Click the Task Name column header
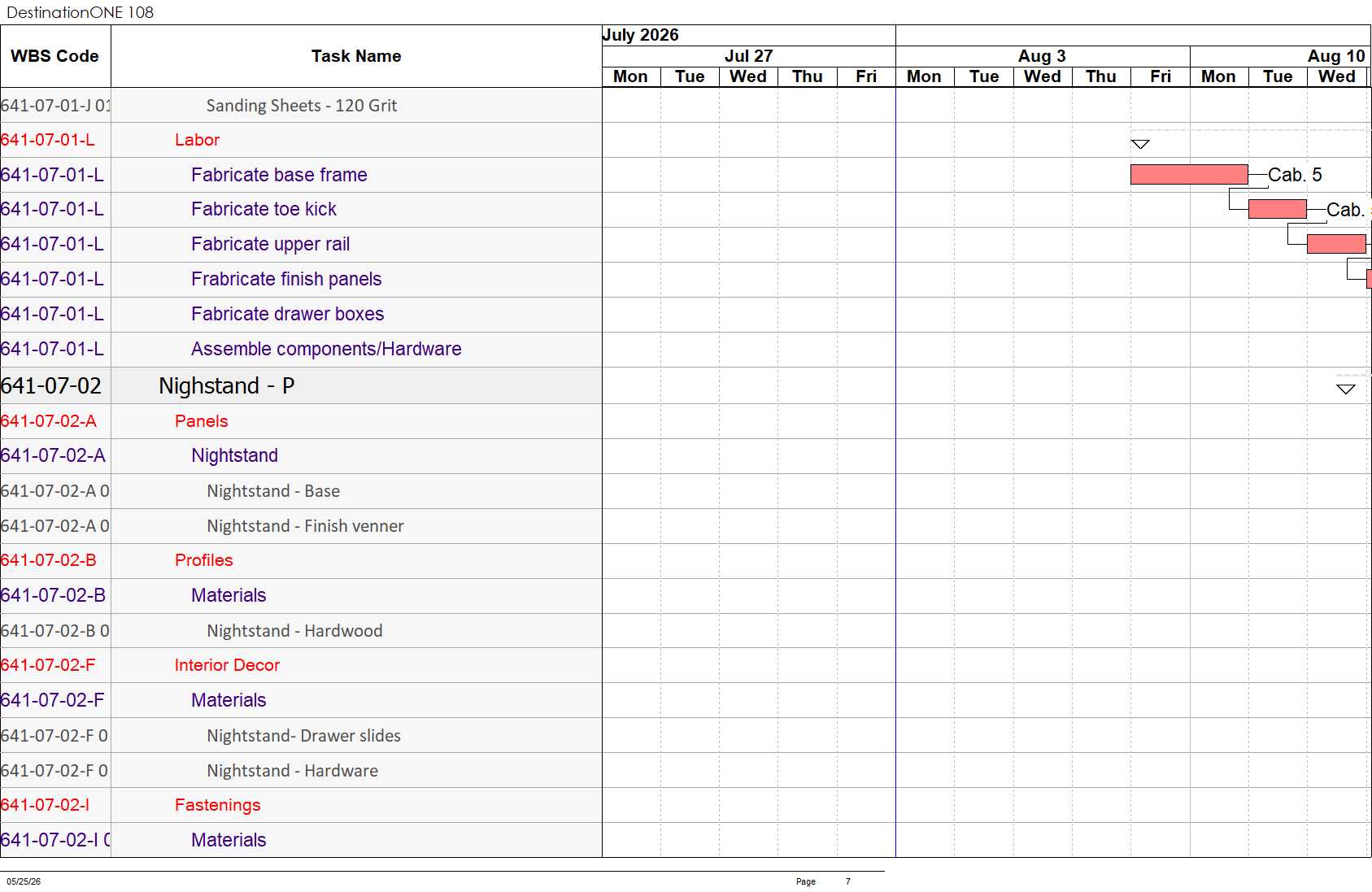The image size is (1372, 892). (x=356, y=56)
